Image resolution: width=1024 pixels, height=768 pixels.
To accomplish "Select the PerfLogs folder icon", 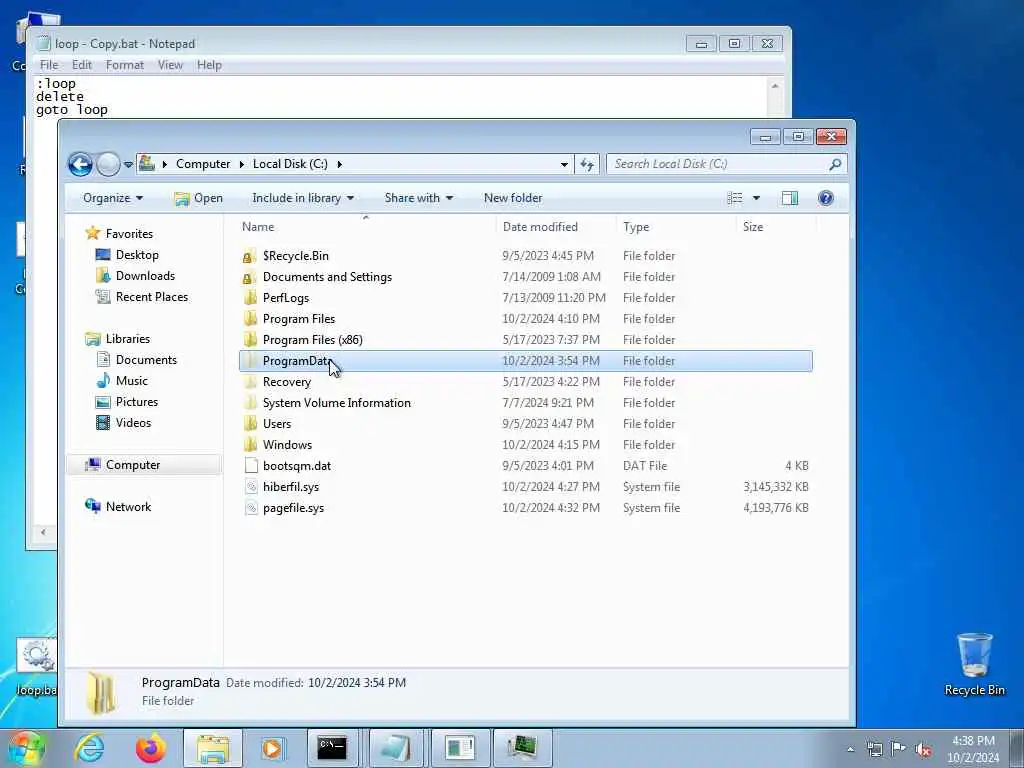I will click(249, 298).
